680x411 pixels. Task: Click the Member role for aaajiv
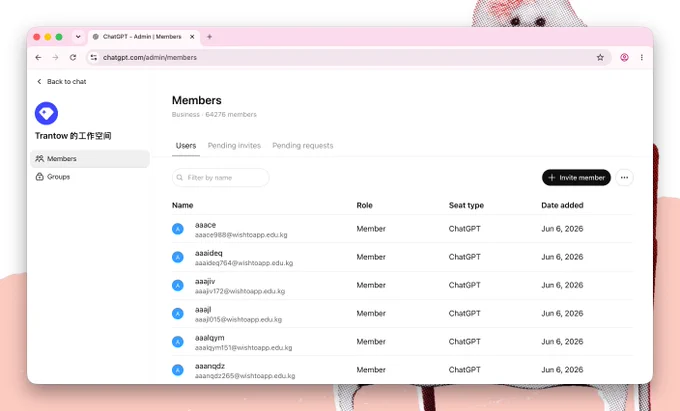point(371,285)
